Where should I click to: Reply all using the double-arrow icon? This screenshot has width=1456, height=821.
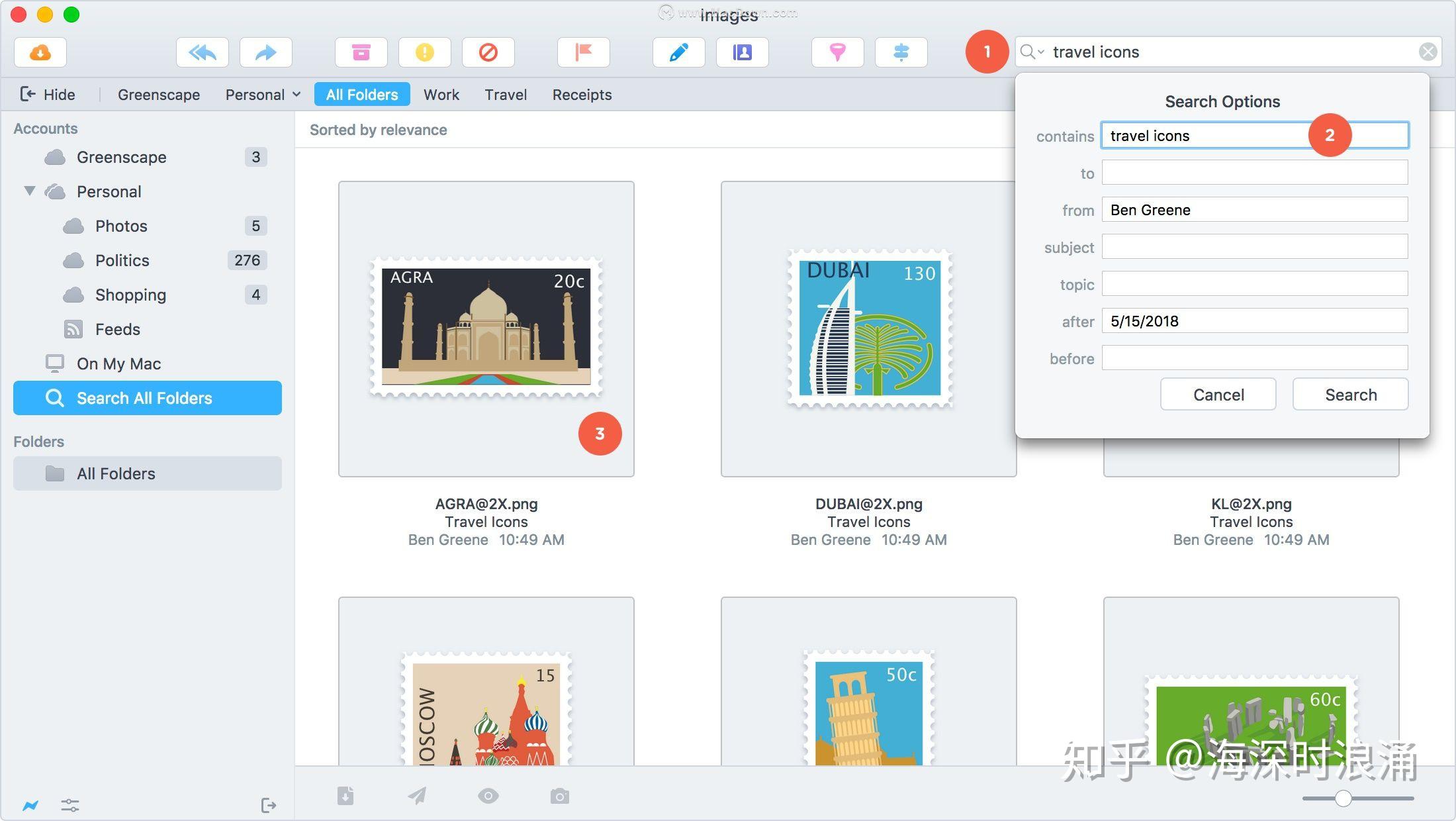coord(203,52)
